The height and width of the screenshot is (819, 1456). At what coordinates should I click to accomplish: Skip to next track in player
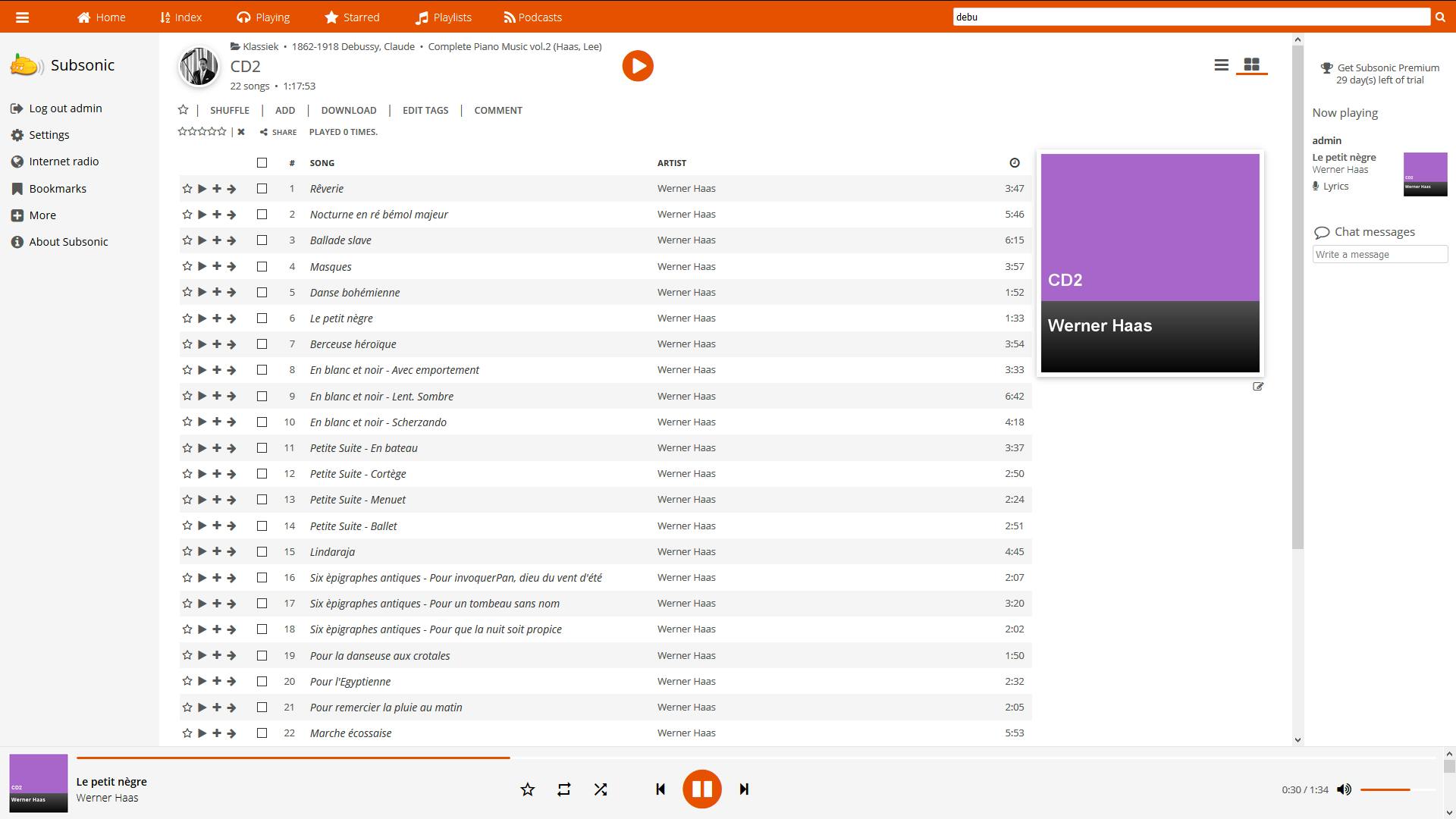pyautogui.click(x=744, y=789)
